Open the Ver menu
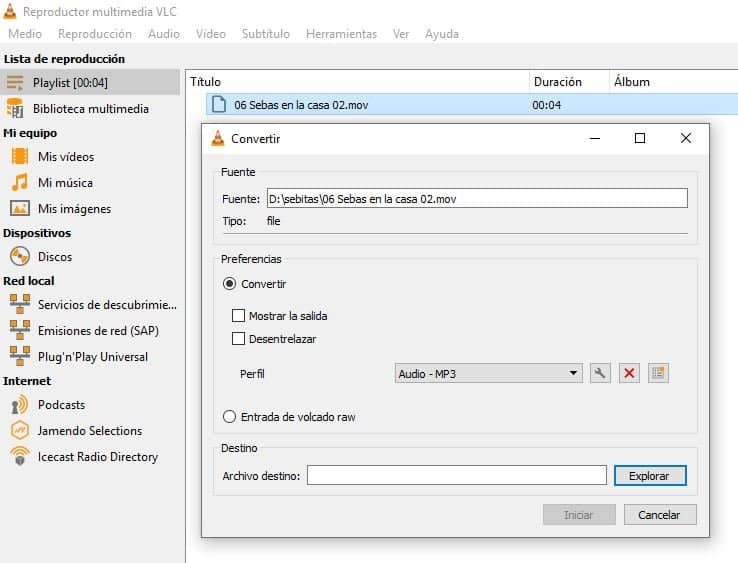Viewport: 738px width, 563px height. (401, 34)
